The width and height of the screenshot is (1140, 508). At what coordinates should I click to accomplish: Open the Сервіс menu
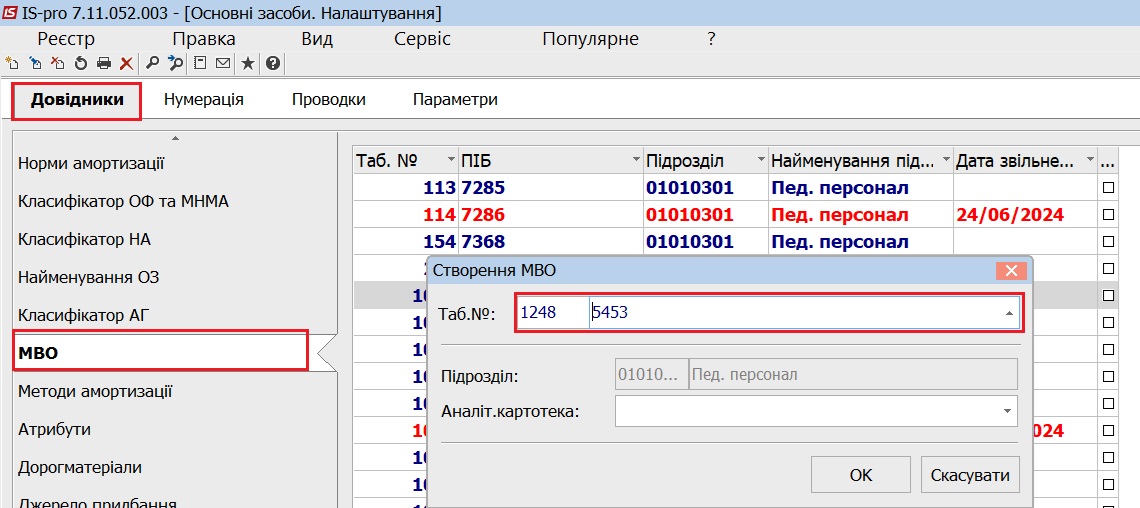click(422, 39)
